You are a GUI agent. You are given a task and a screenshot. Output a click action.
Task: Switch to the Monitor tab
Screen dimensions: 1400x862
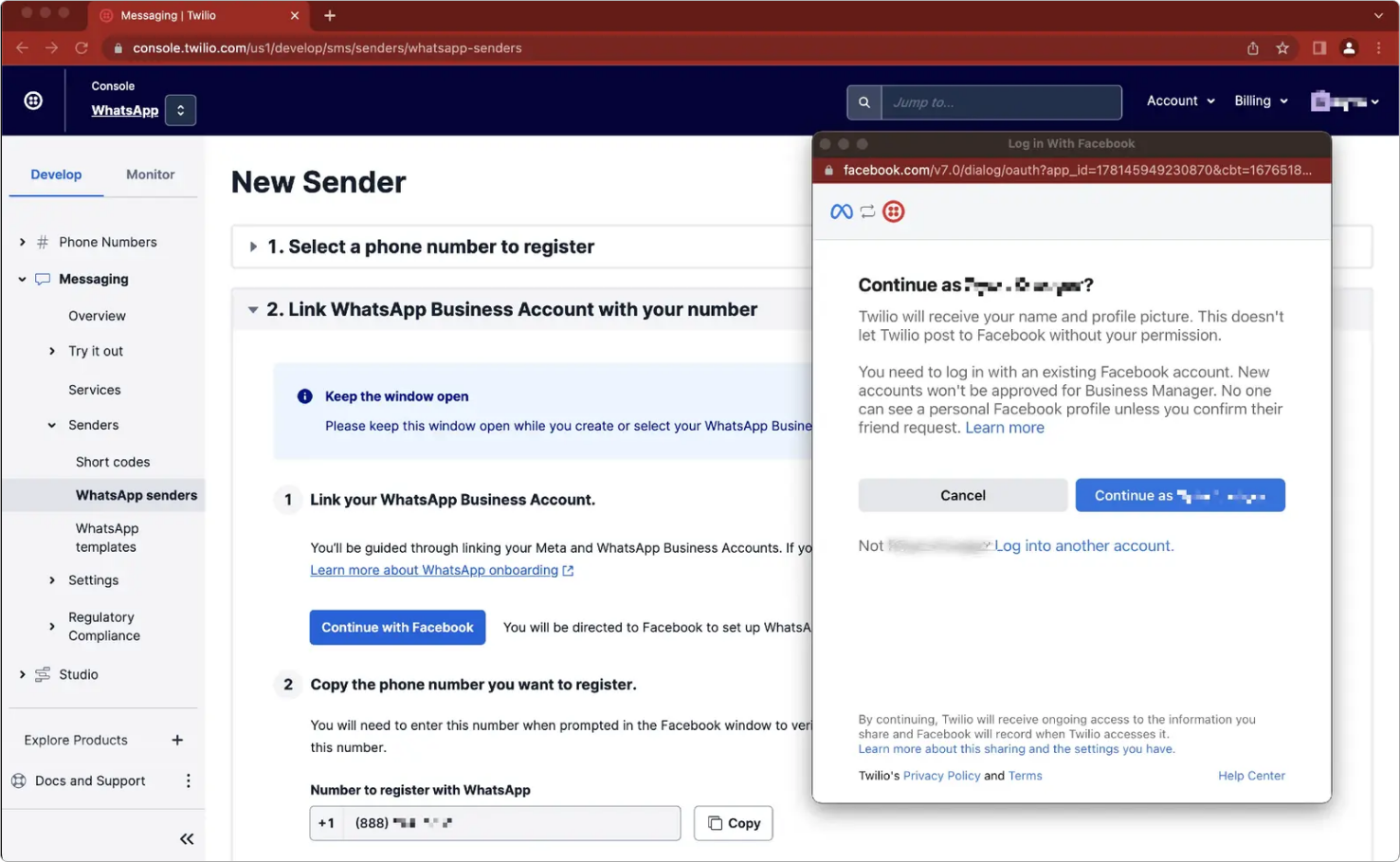pos(150,174)
